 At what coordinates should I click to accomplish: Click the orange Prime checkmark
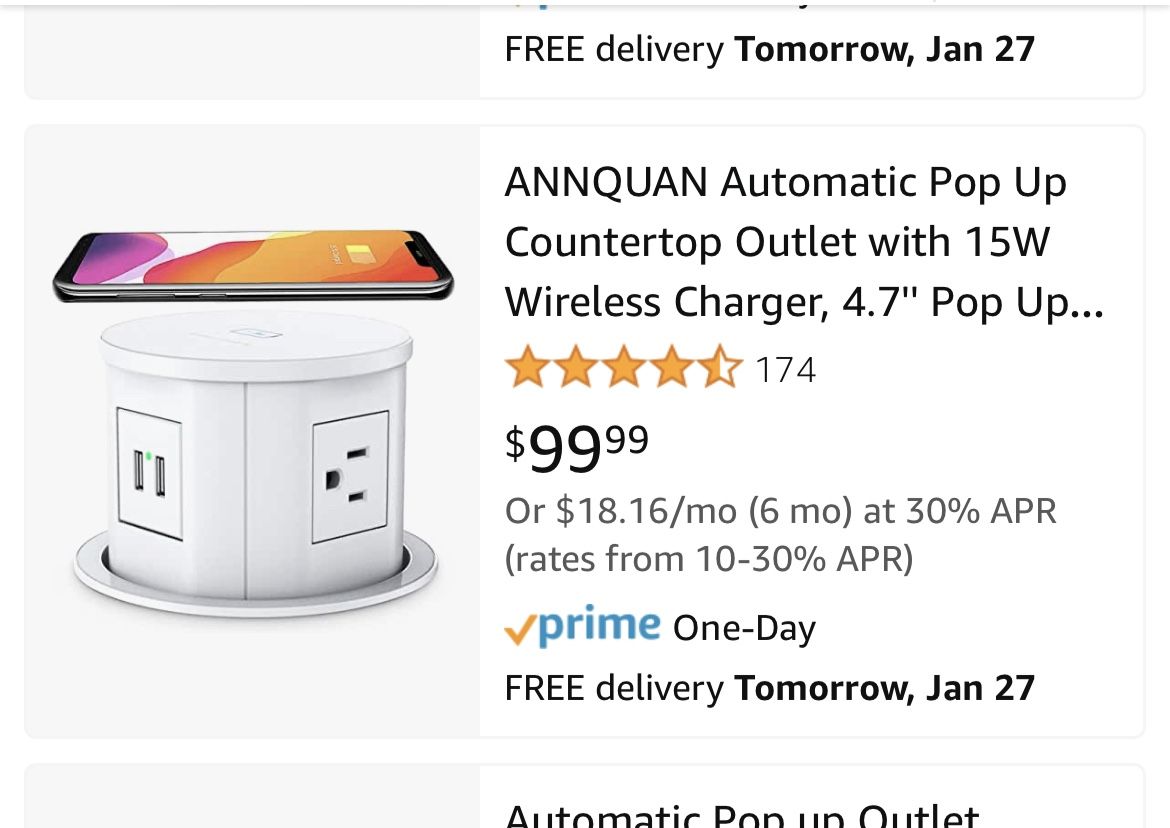(521, 630)
